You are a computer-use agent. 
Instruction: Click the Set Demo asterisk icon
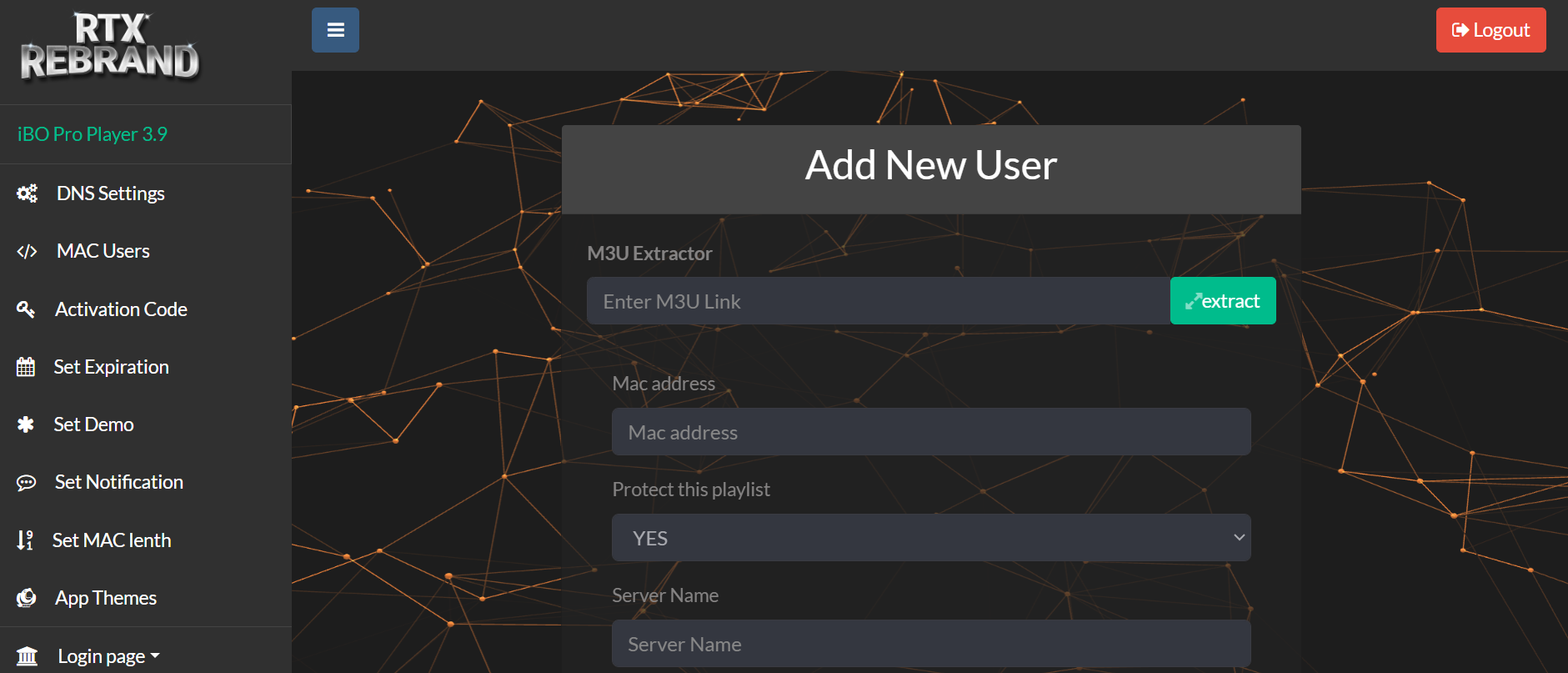pyautogui.click(x=26, y=424)
